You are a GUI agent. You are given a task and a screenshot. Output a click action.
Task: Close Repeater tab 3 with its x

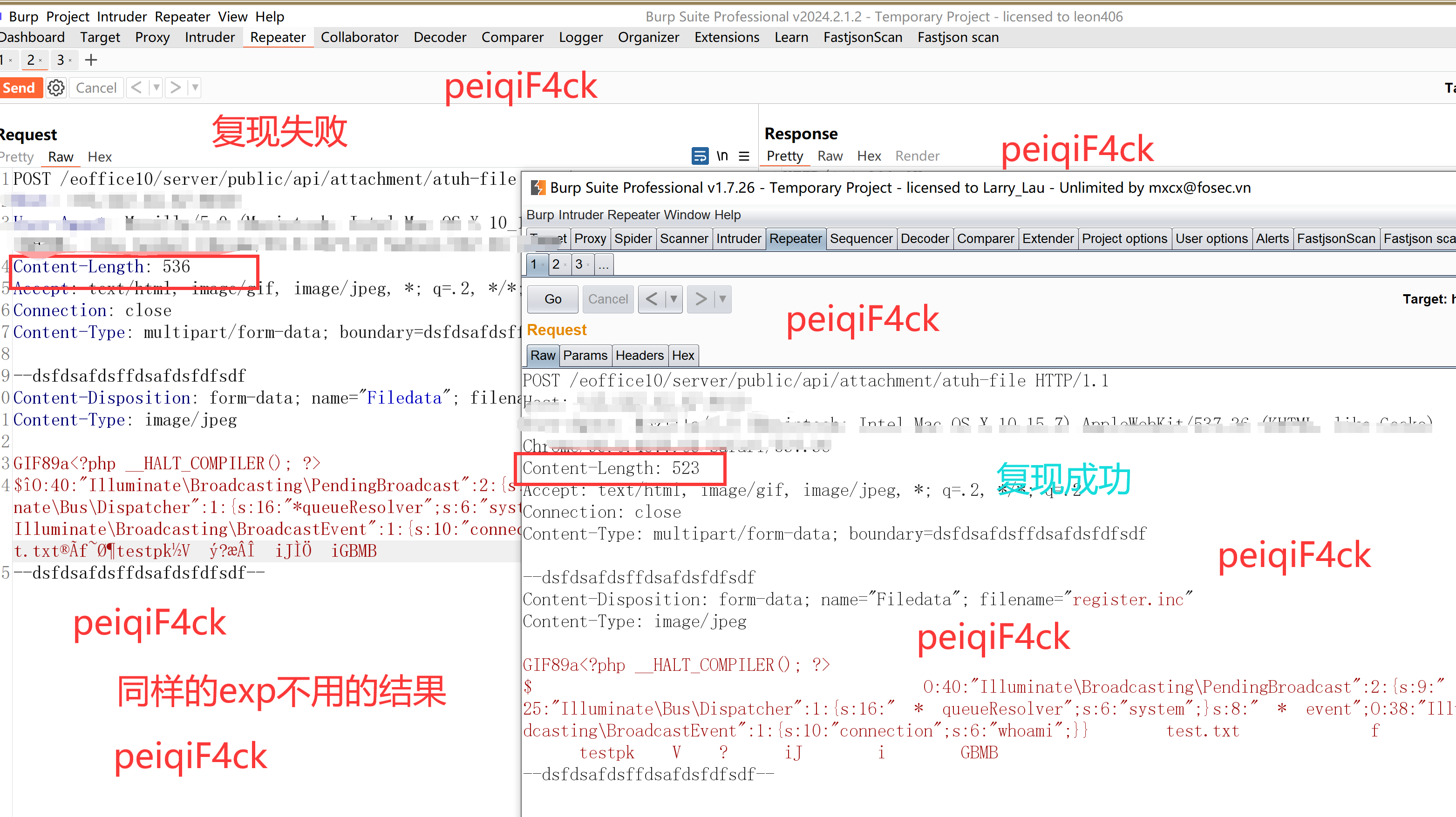70,61
